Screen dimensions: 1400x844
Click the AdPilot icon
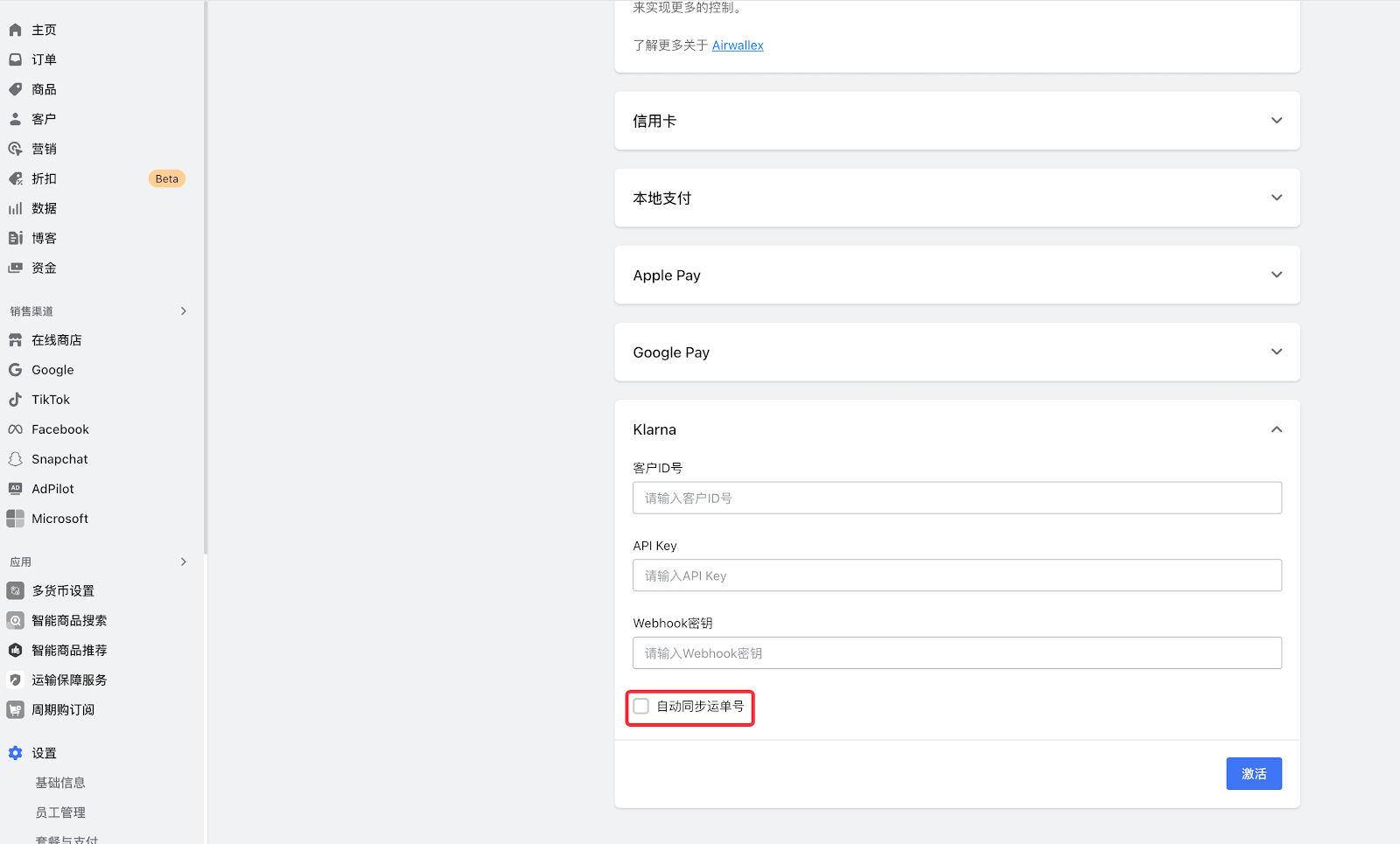[x=15, y=489]
